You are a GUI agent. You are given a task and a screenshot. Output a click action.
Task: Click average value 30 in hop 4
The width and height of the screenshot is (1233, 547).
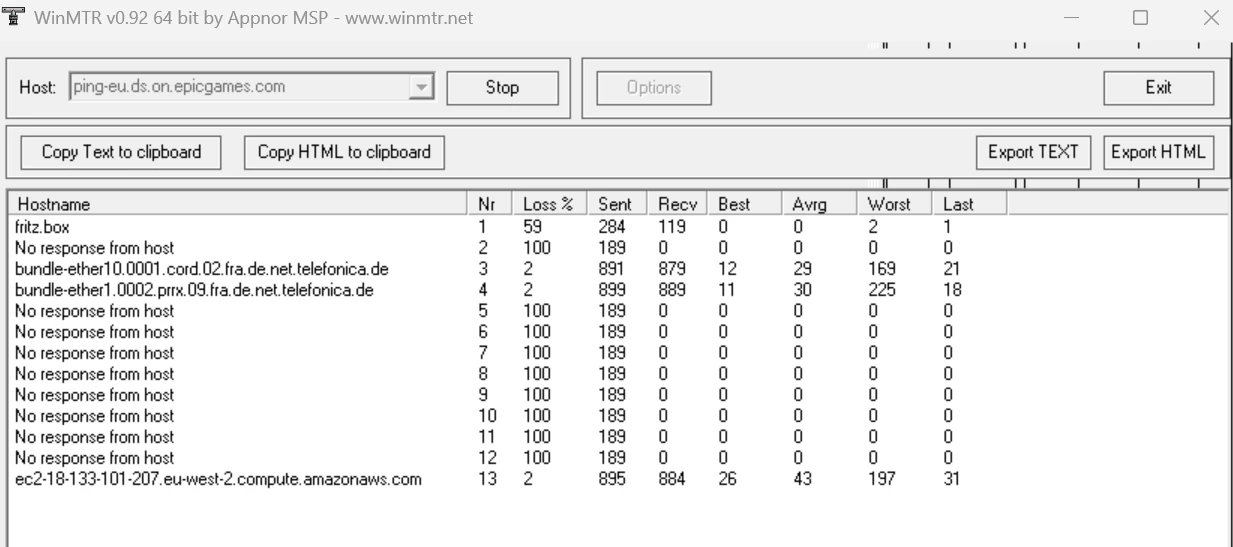tap(802, 290)
